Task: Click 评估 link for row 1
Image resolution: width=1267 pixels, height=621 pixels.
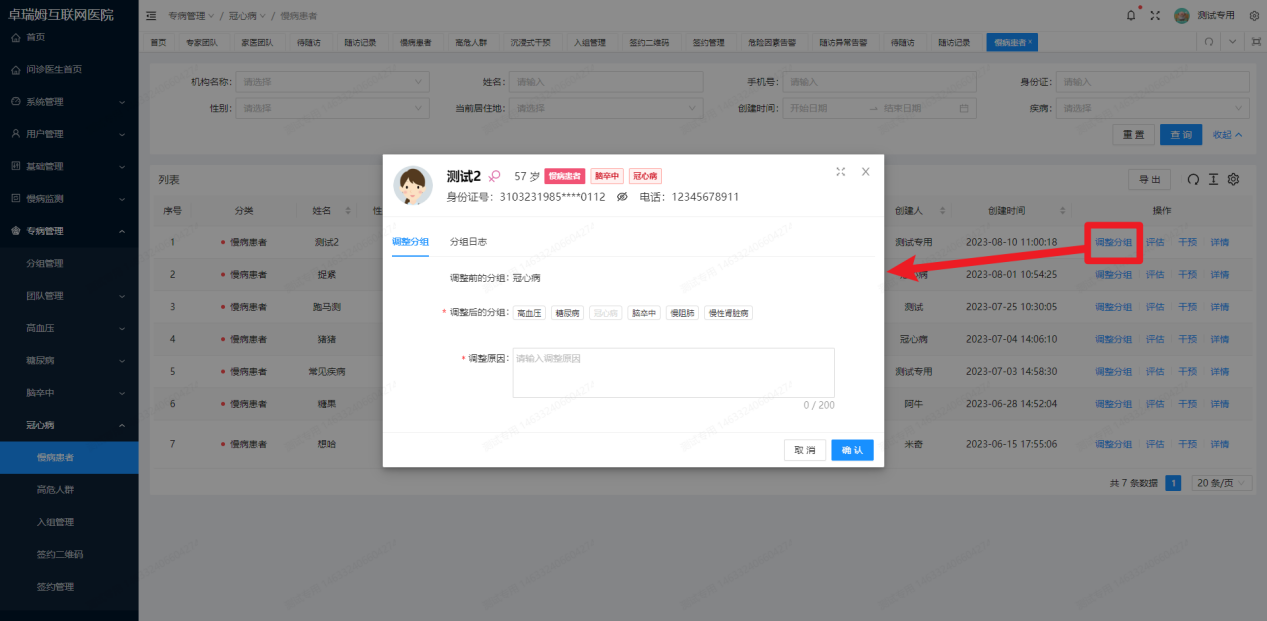Action: click(x=1155, y=242)
